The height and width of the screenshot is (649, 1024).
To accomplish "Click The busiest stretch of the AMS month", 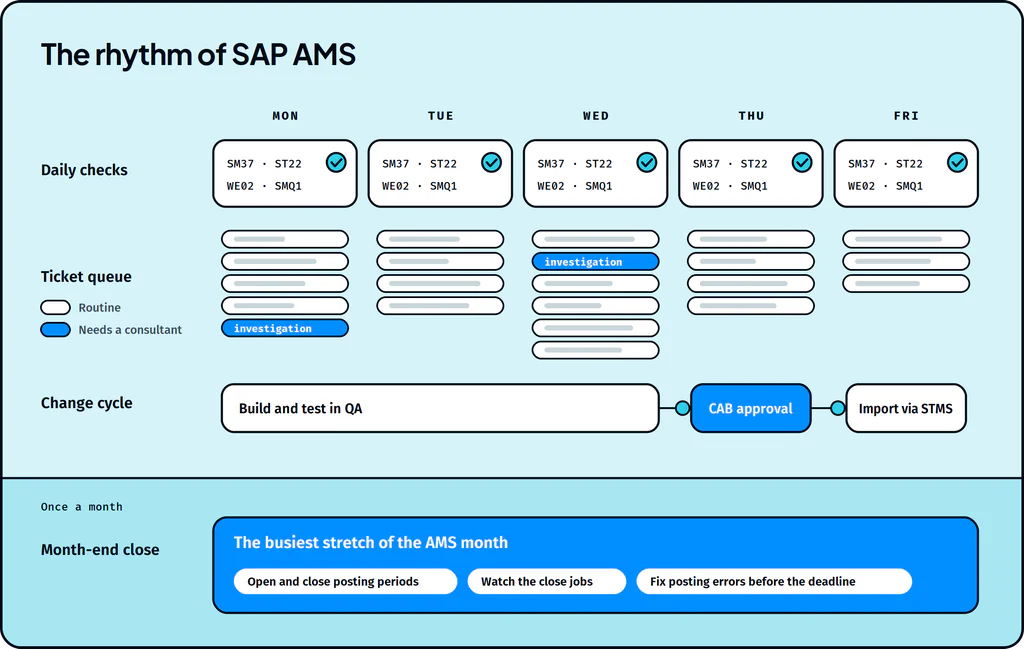I will coord(370,543).
